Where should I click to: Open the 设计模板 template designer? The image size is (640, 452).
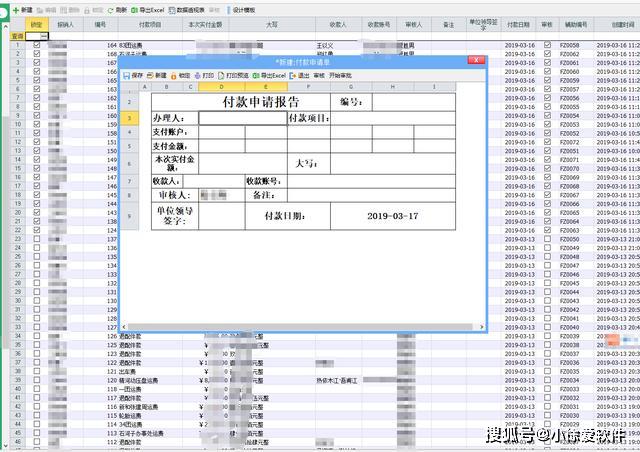[x=241, y=10]
